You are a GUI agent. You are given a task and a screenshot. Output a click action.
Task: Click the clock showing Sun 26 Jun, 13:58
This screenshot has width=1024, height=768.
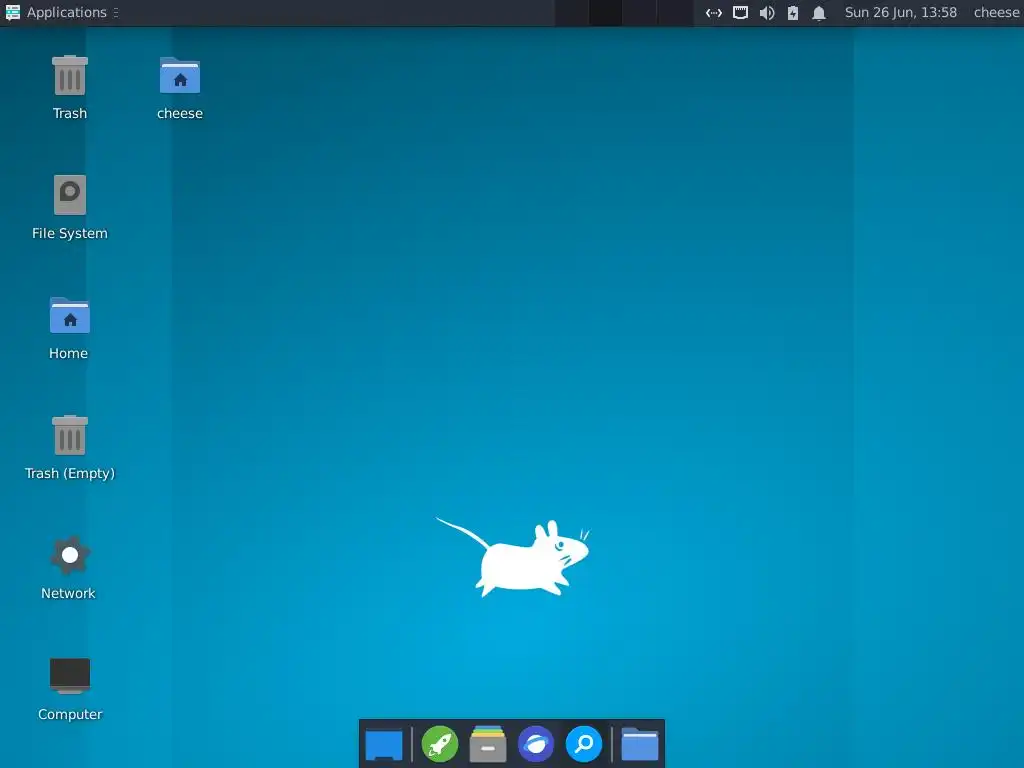pos(901,12)
